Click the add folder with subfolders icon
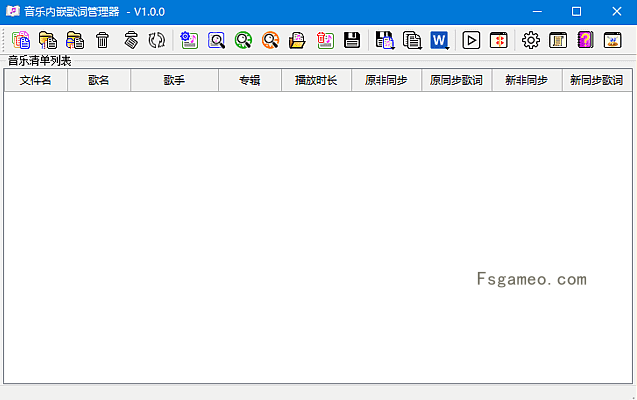 [75, 40]
